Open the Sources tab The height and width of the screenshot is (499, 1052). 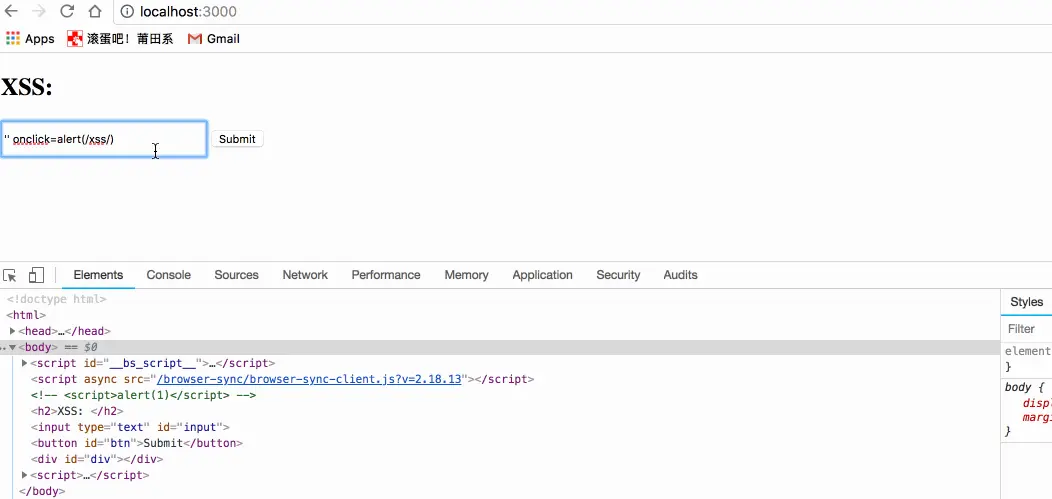[236, 275]
